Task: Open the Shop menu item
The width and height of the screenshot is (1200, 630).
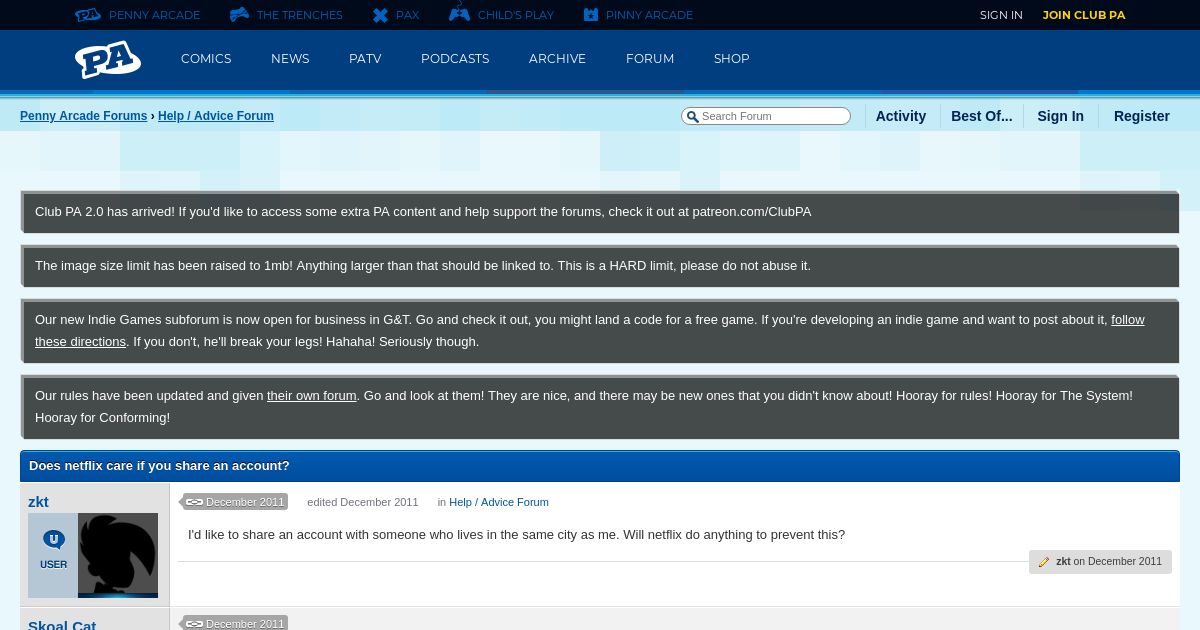Action: [731, 59]
